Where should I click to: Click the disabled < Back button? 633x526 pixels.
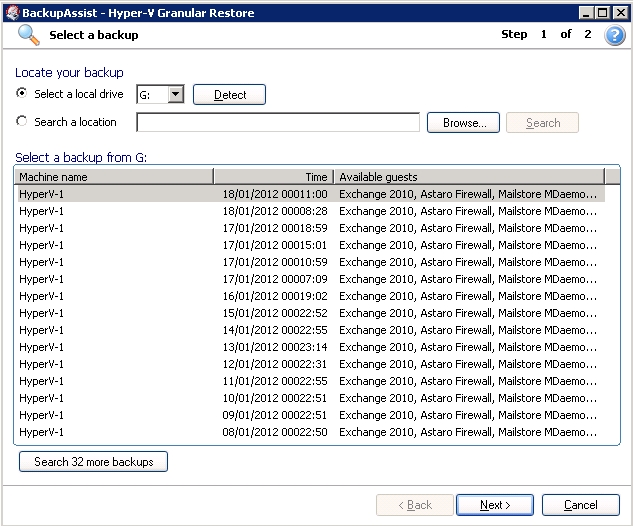(x=415, y=505)
